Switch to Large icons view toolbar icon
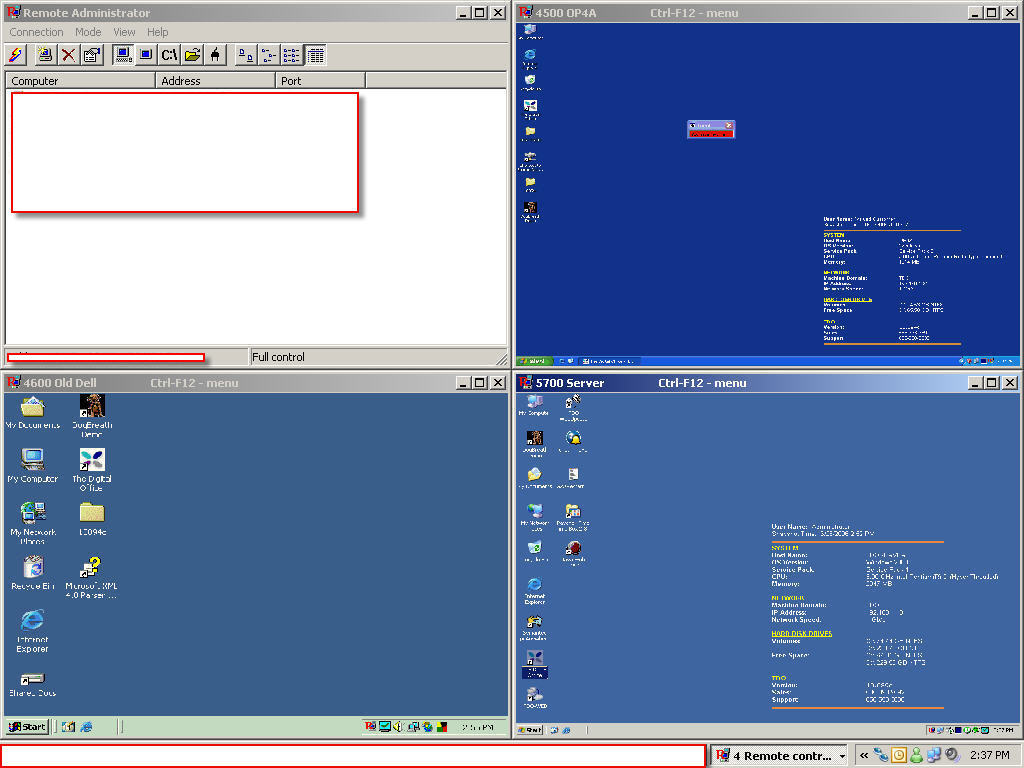This screenshot has width=1024, height=768. (x=246, y=55)
